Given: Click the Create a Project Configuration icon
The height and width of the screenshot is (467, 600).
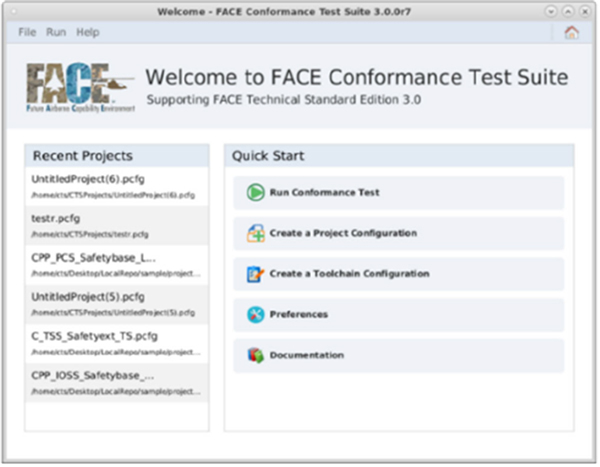Looking at the screenshot, I should 255,233.
